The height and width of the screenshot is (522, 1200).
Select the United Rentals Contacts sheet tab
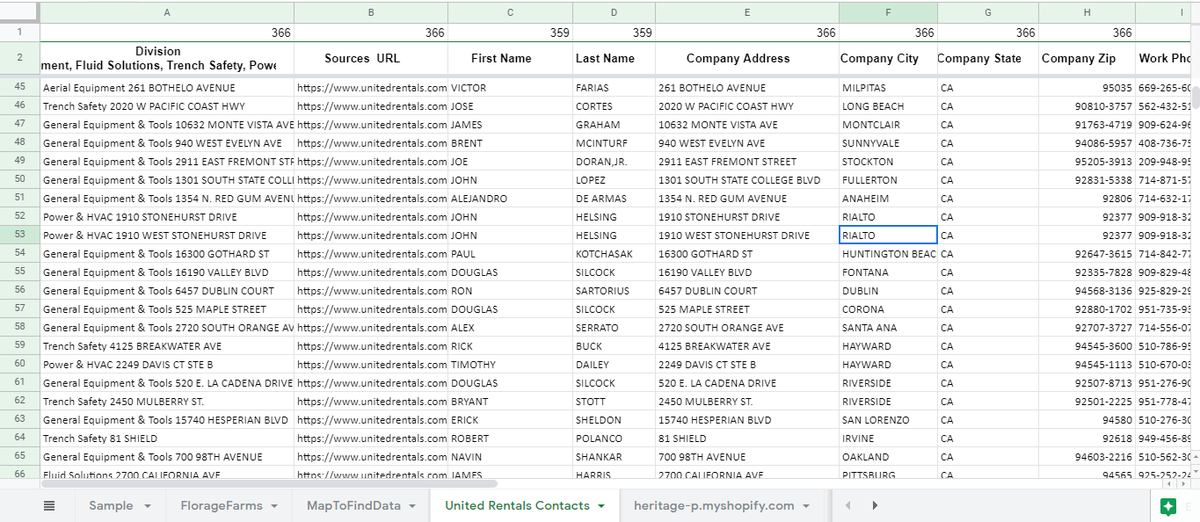517,506
